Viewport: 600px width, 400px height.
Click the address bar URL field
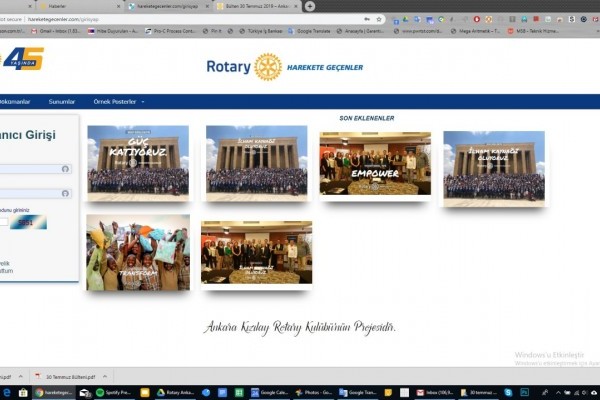pos(191,19)
